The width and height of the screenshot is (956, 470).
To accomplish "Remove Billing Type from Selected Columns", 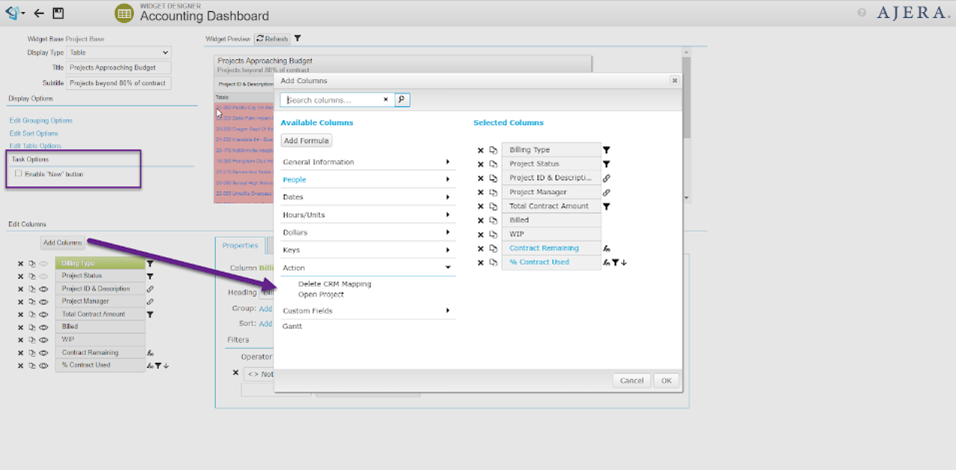I will (x=480, y=150).
